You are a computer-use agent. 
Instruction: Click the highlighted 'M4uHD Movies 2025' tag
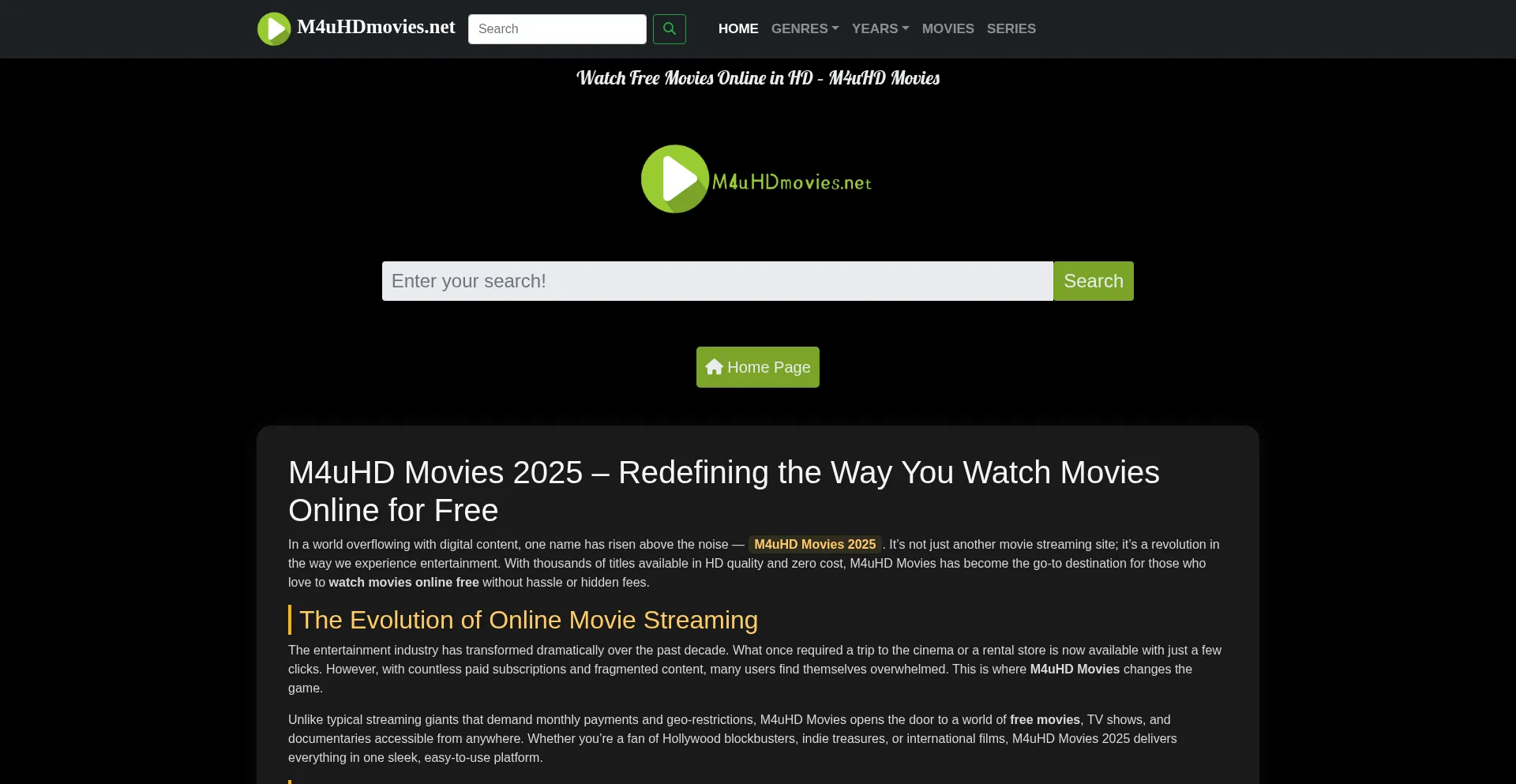point(814,545)
